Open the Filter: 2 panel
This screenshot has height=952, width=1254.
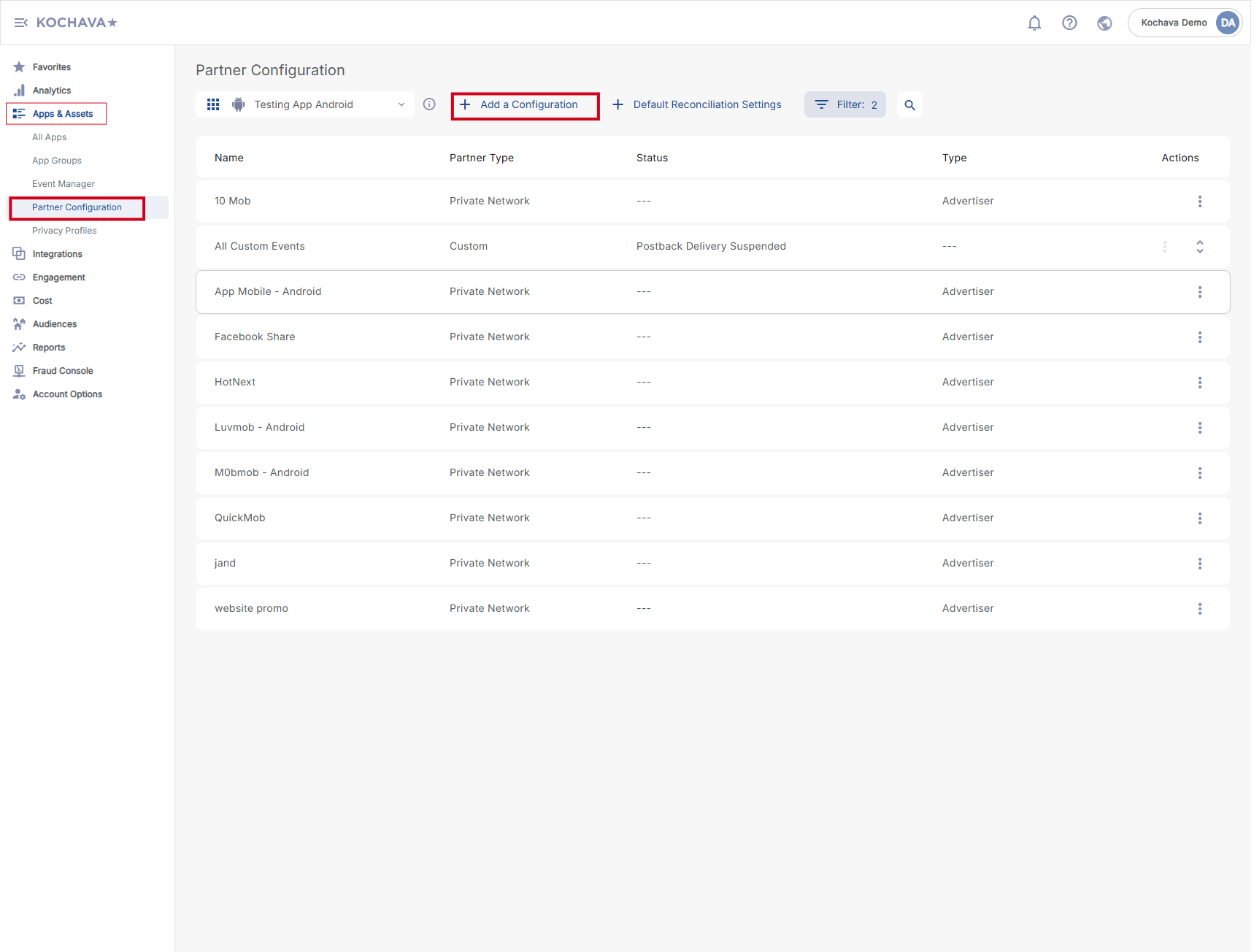(x=845, y=104)
